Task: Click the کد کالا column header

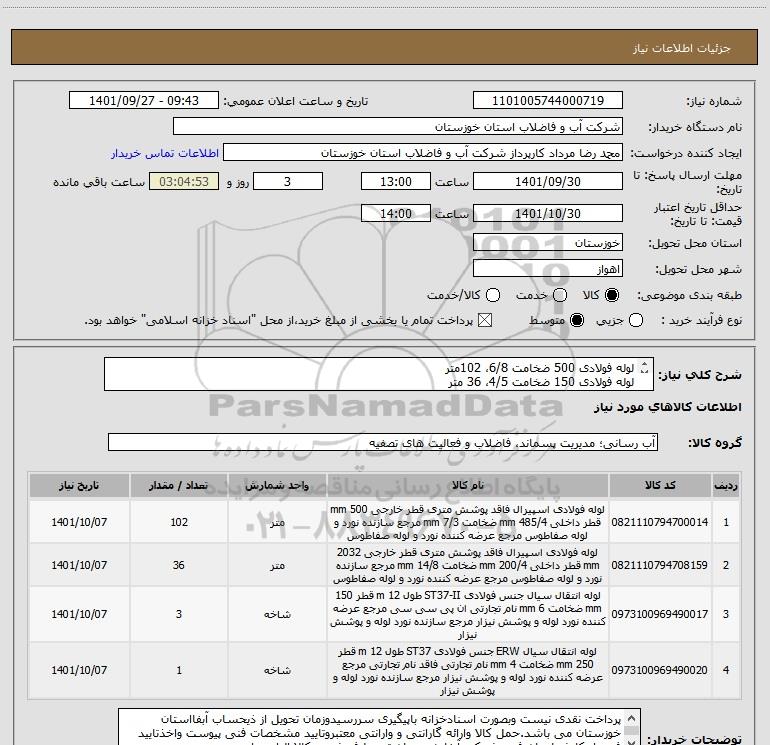Action: [x=660, y=485]
